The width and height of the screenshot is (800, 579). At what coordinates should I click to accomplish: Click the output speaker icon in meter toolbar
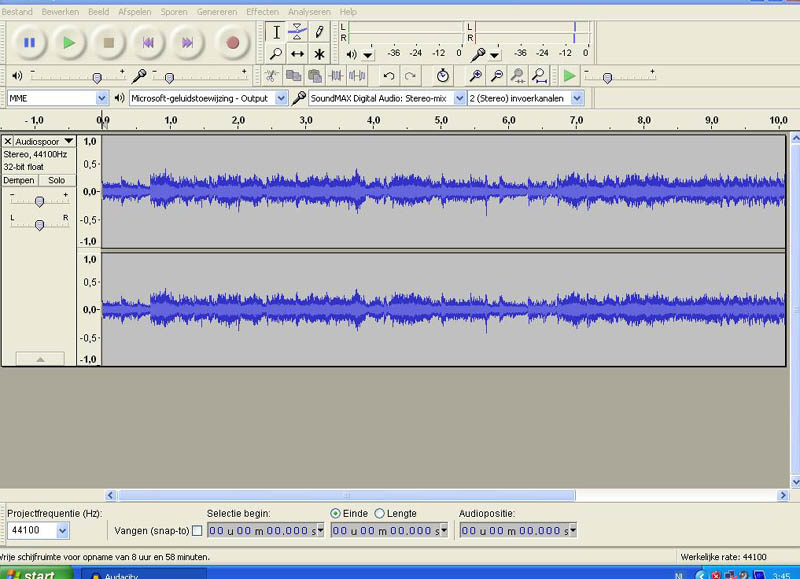351,54
